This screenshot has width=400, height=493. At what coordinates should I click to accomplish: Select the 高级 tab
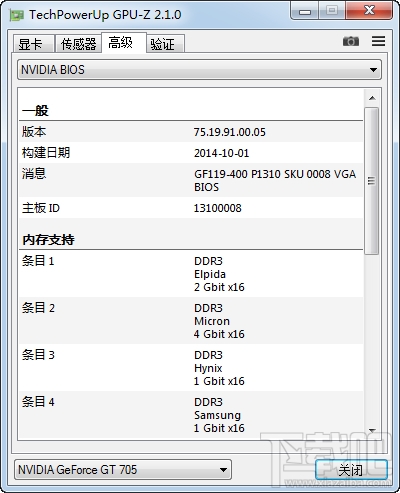(x=124, y=43)
